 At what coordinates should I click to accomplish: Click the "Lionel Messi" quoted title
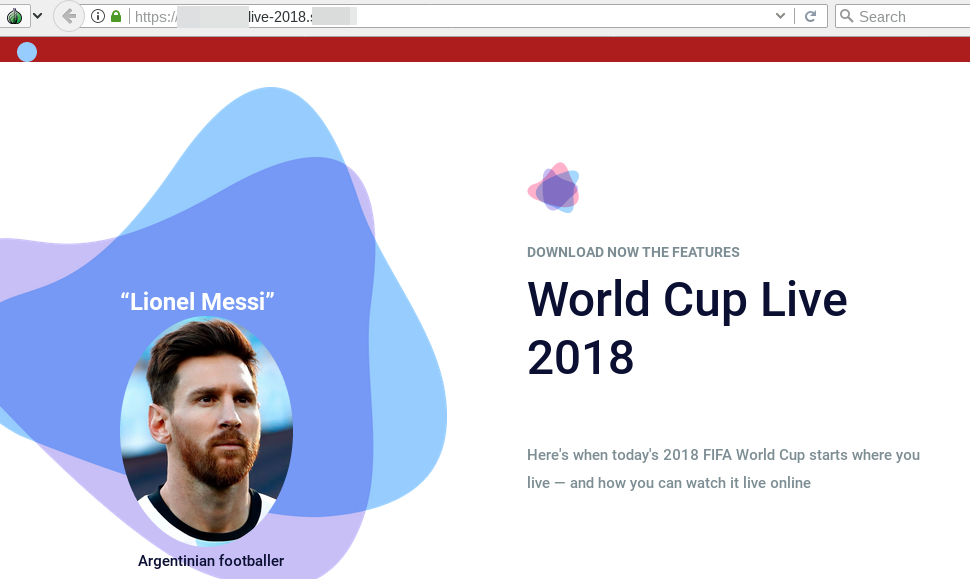point(197,302)
